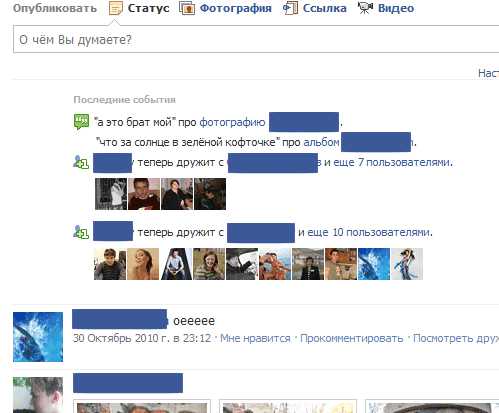Click 'Прокомментировать' under the ооеееее post

(352, 338)
